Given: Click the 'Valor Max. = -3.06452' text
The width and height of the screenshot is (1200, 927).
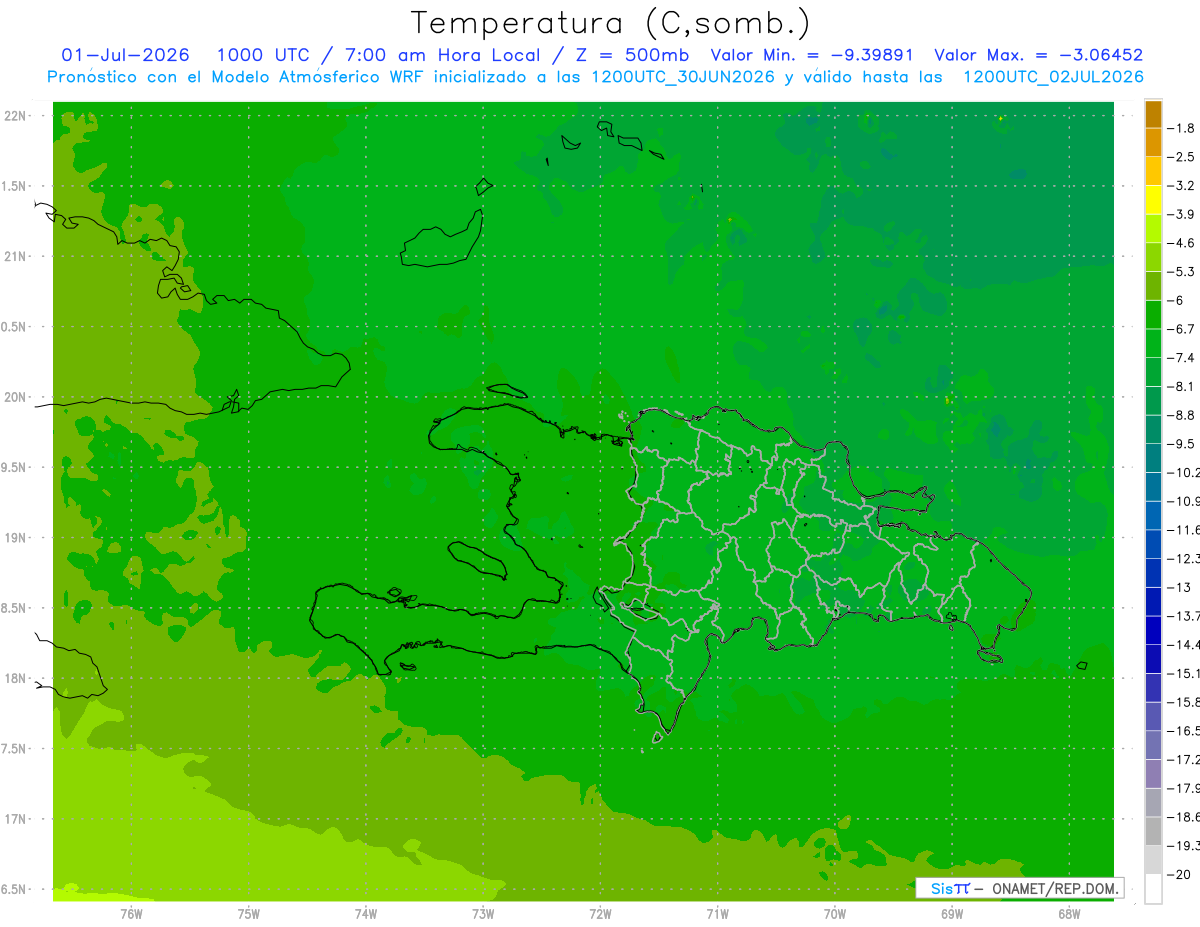Looking at the screenshot, I should [x=1038, y=55].
